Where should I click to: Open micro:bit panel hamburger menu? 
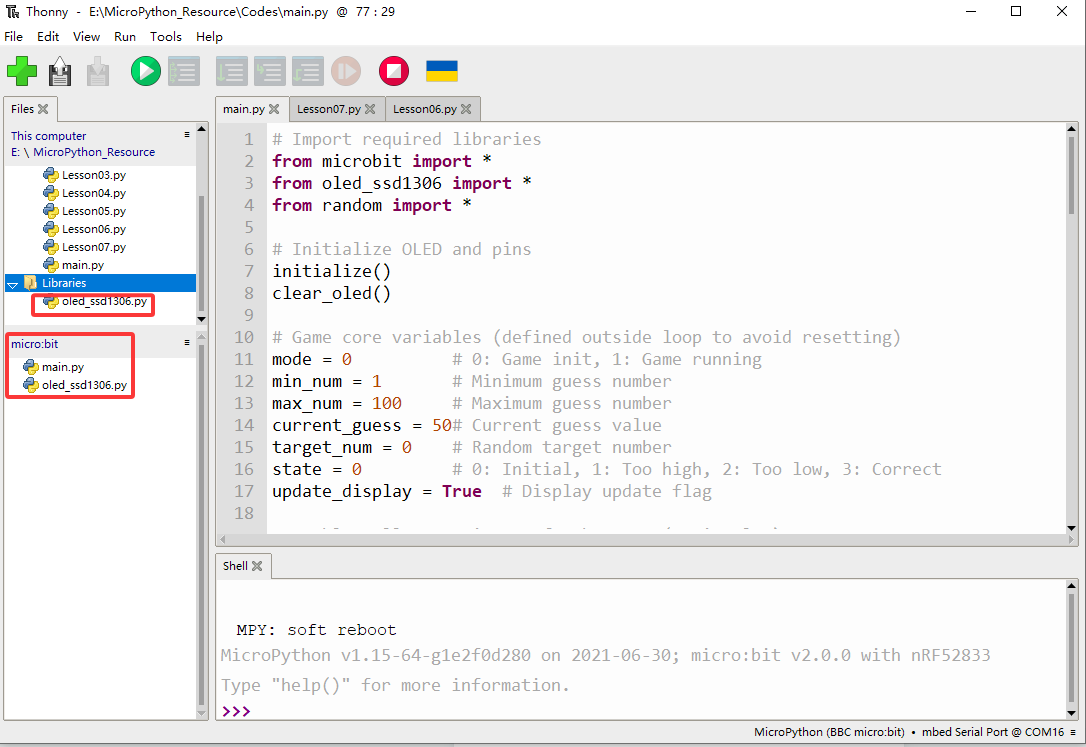pyautogui.click(x=187, y=342)
